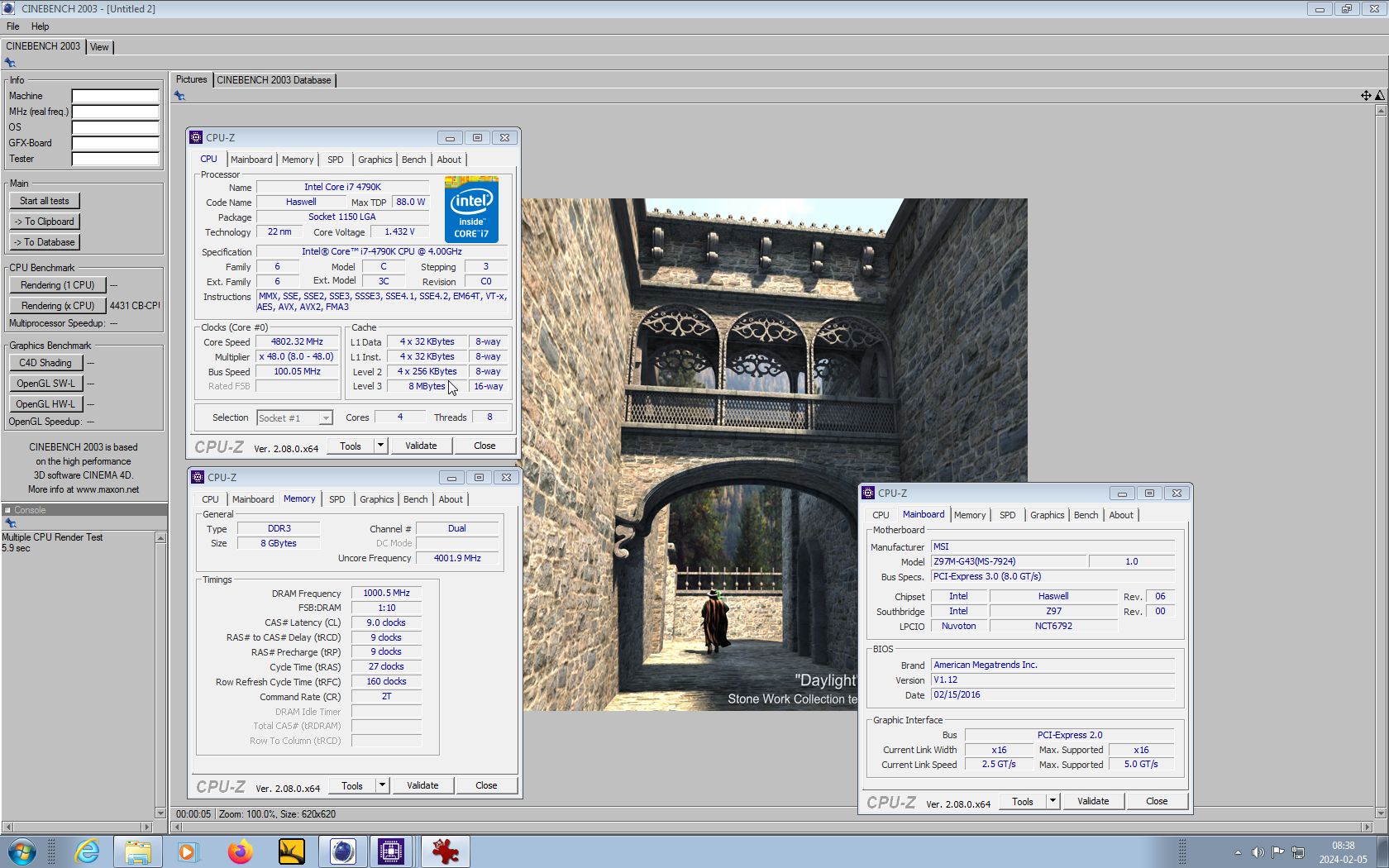
Task: Switch to the View tab
Action: pyautogui.click(x=99, y=47)
